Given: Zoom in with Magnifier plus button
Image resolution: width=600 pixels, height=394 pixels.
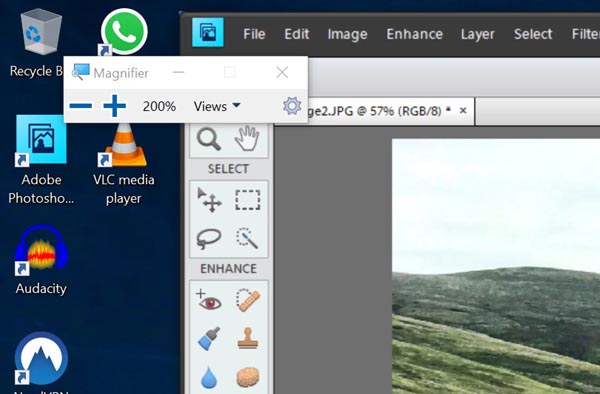Looking at the screenshot, I should pyautogui.click(x=114, y=106).
